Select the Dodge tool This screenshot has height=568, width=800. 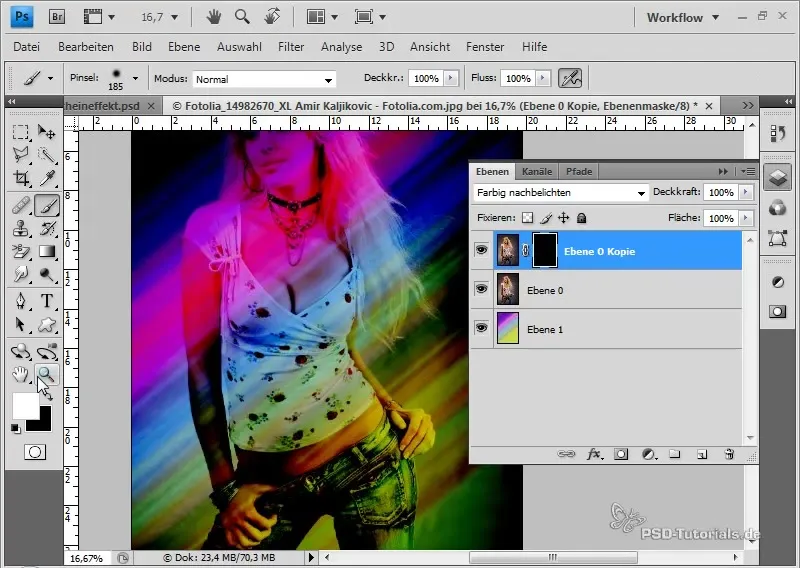47,275
